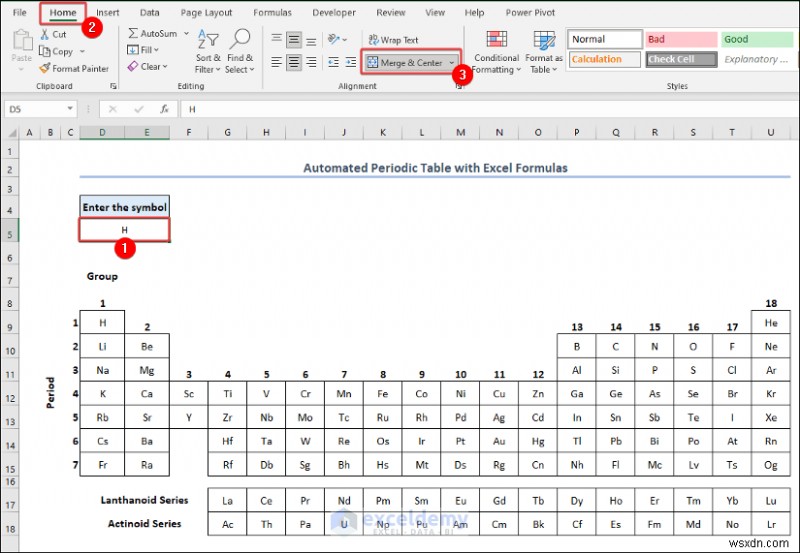The width and height of the screenshot is (800, 553).
Task: Select the Fe element cell
Action: [x=383, y=394]
